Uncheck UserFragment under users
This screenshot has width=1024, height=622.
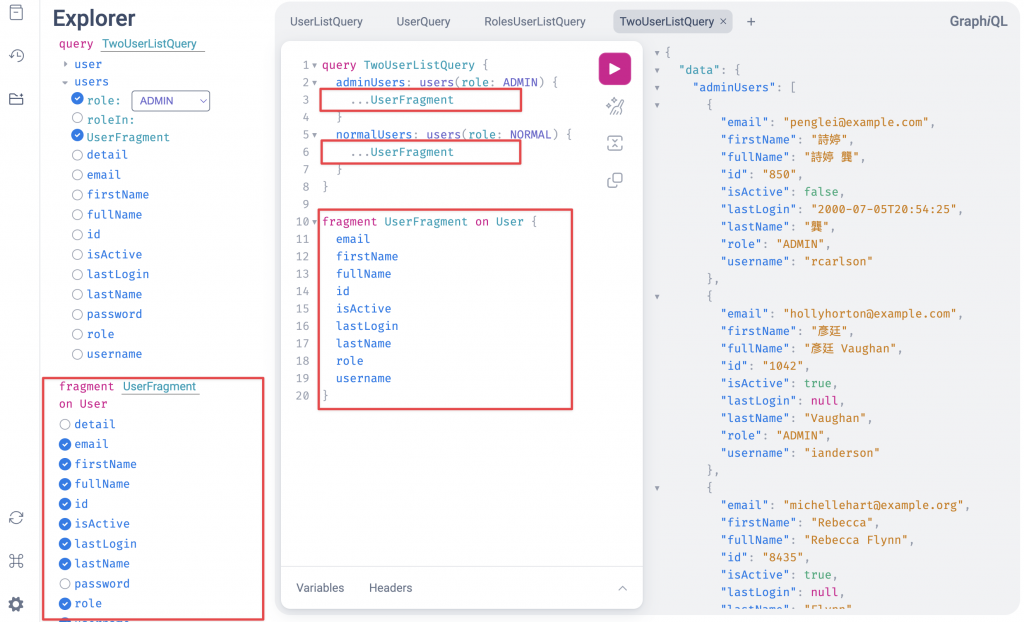(77, 135)
